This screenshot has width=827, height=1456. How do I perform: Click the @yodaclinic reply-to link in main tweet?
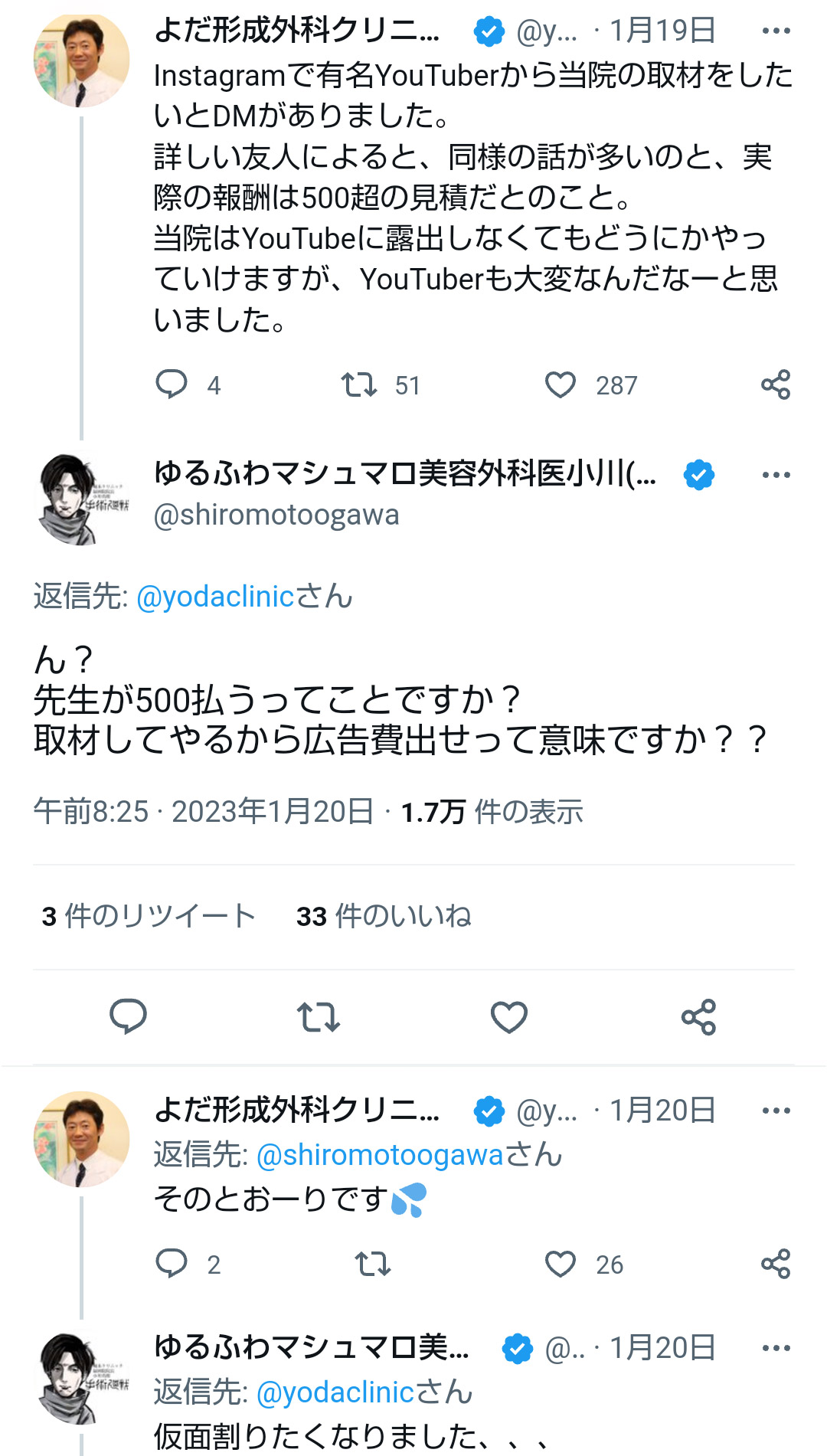pos(215,596)
